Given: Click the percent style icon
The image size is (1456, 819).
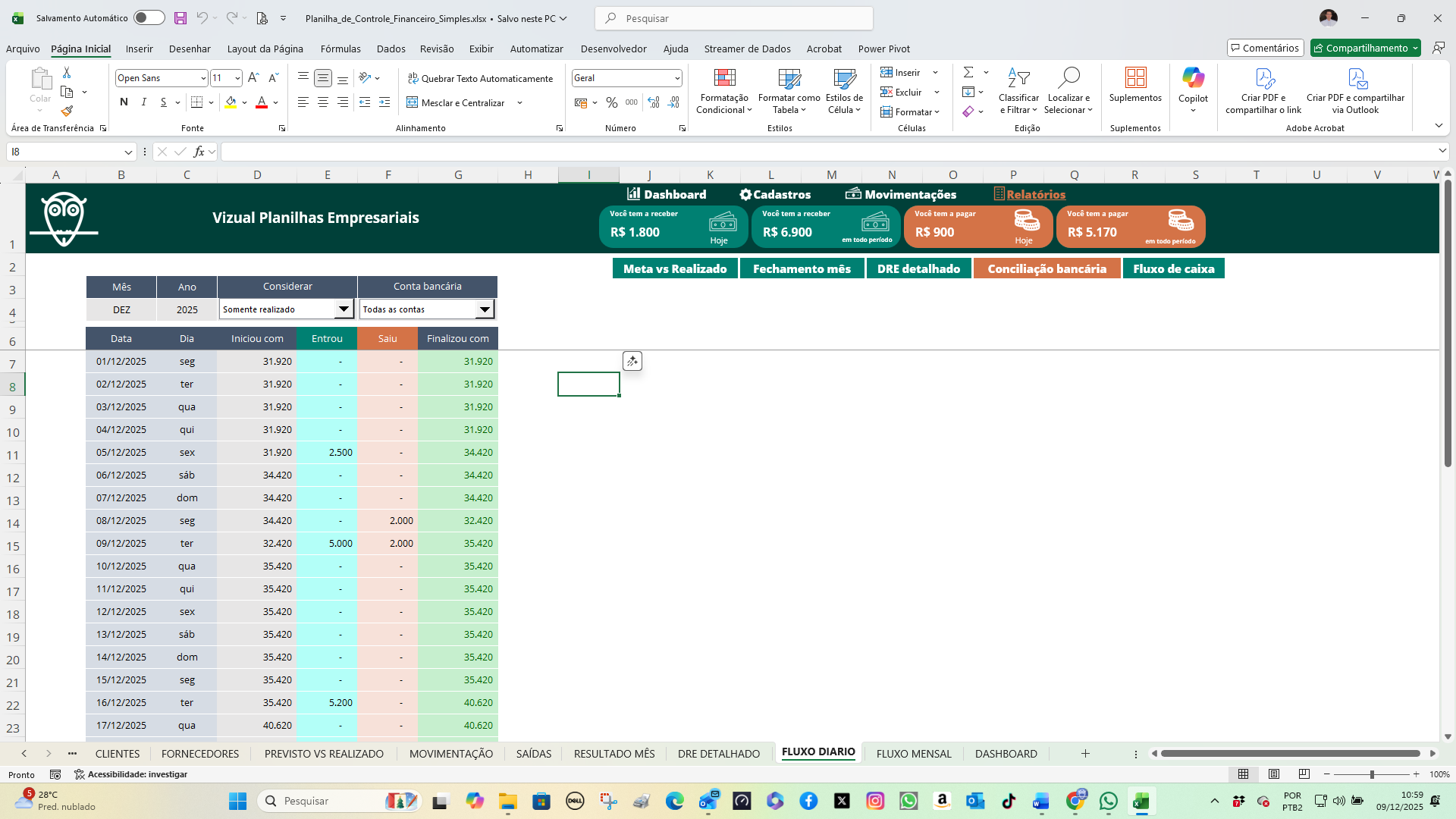Looking at the screenshot, I should (612, 102).
